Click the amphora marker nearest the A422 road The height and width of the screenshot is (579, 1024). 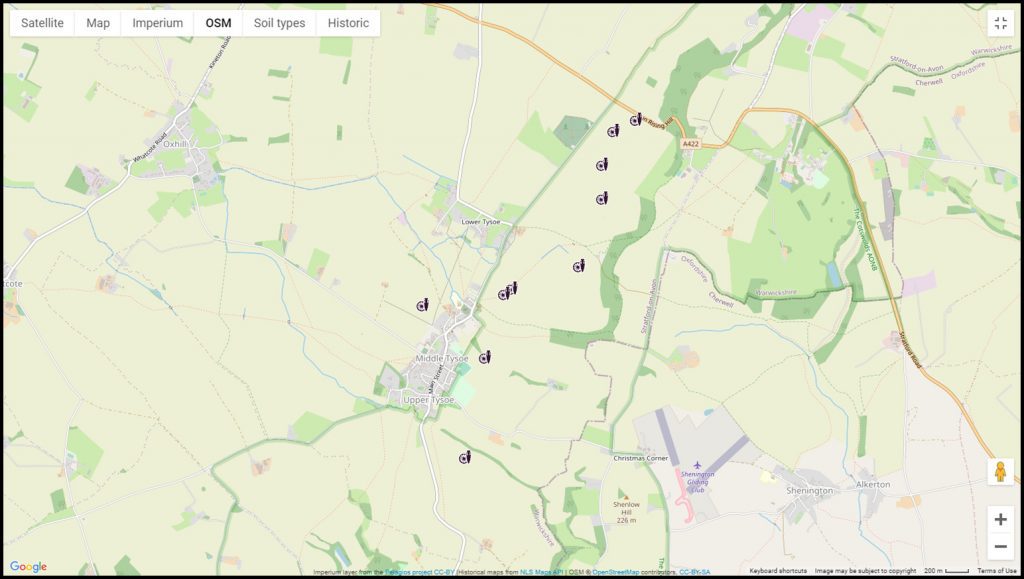[x=636, y=122]
